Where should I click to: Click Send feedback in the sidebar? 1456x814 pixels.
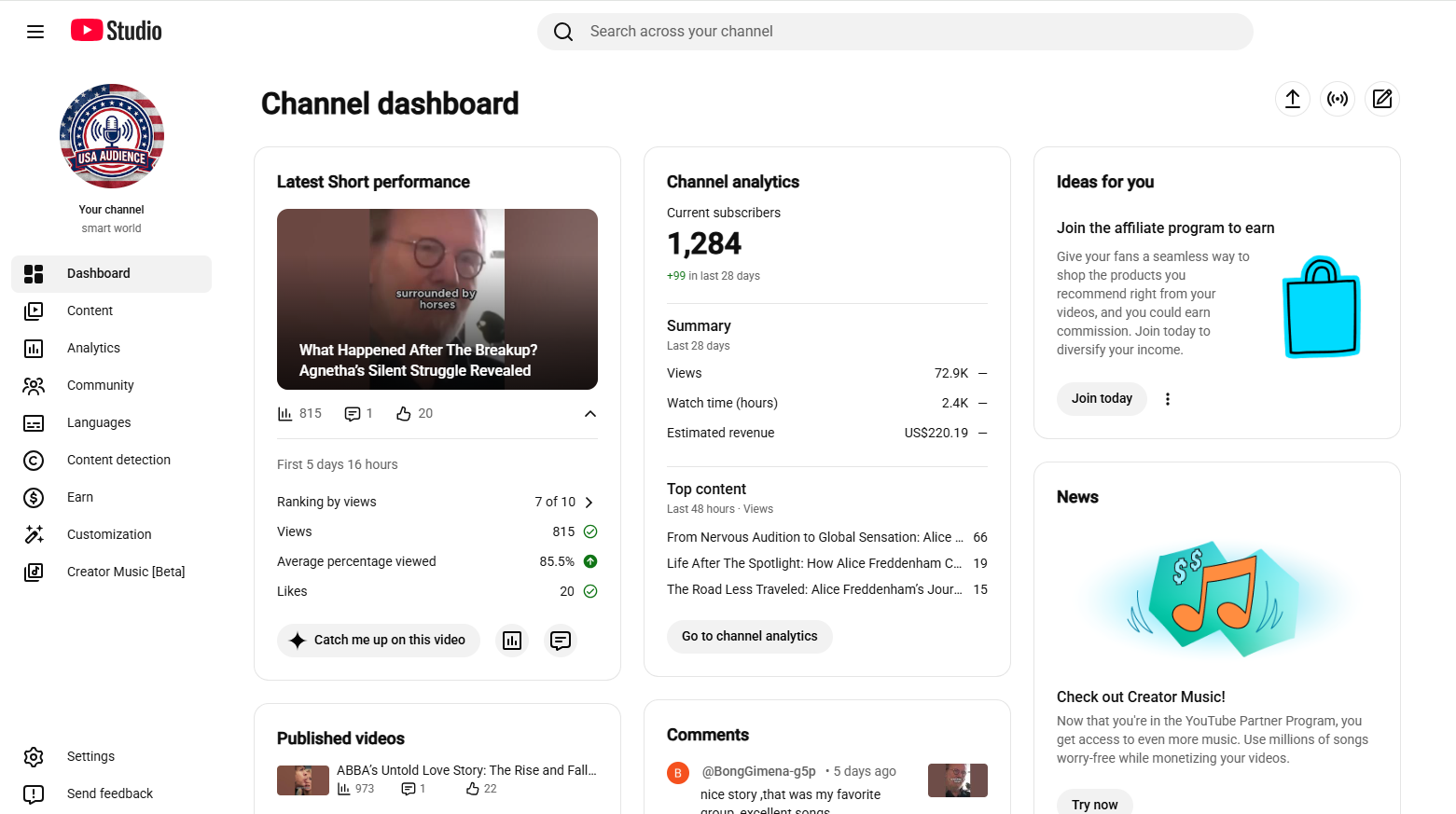112,794
